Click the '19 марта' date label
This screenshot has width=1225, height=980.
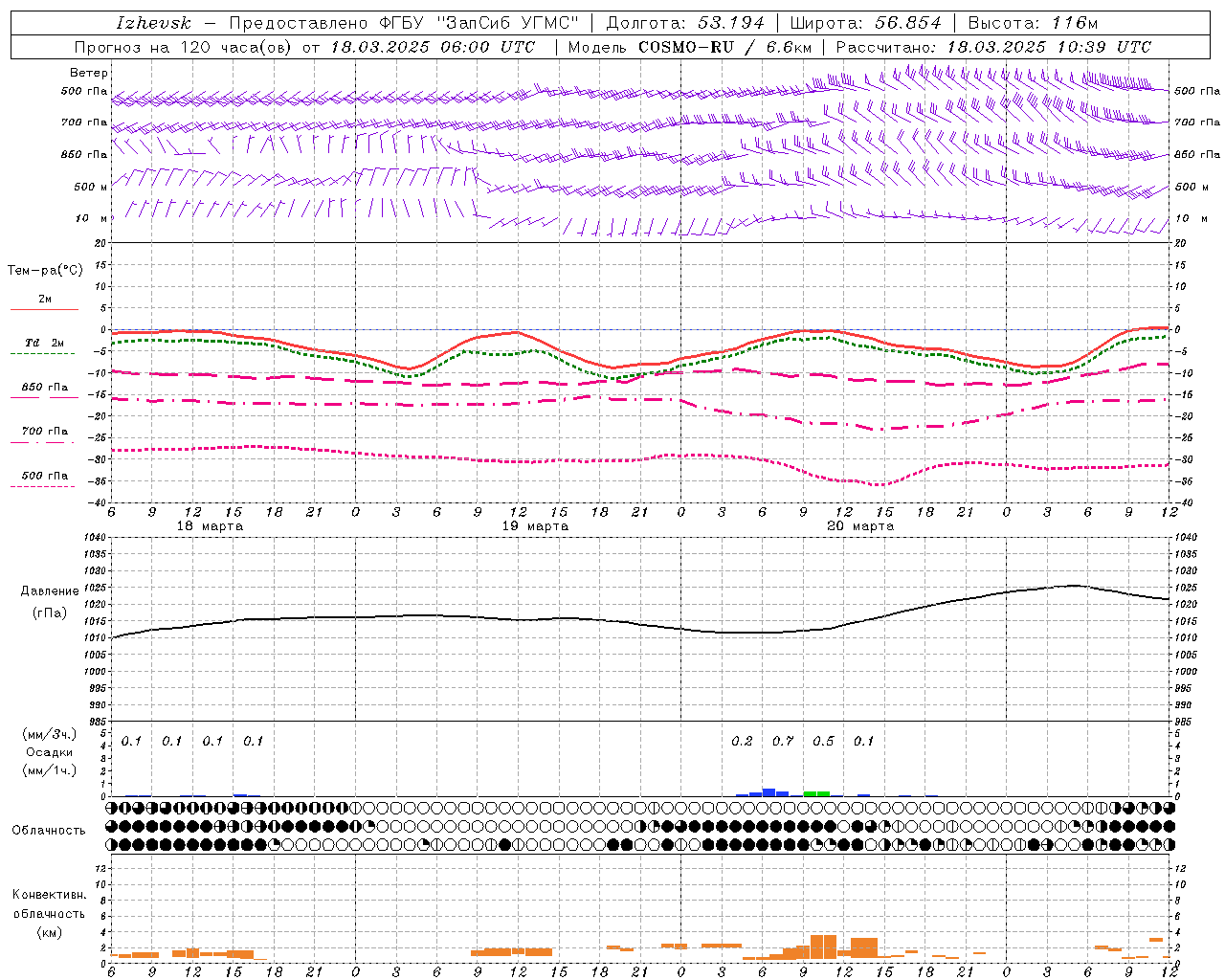pos(535,526)
